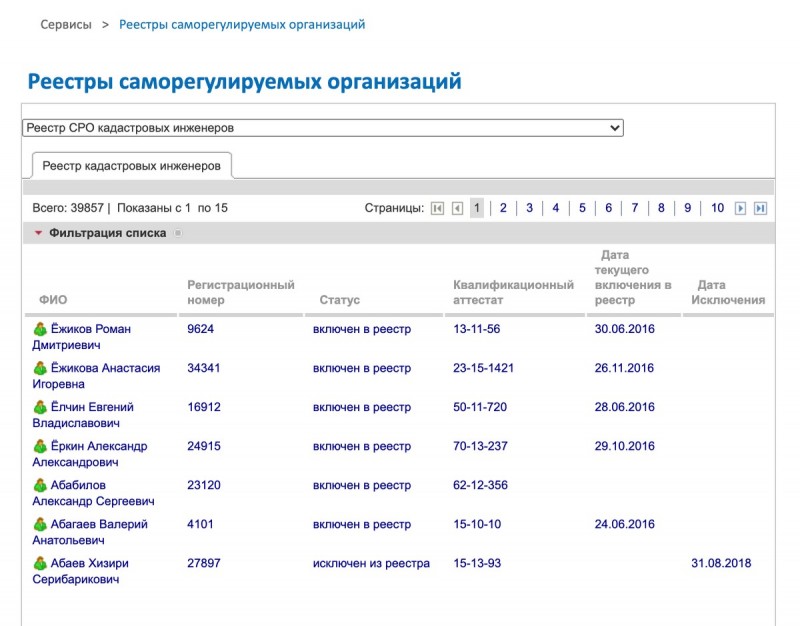This screenshot has width=800, height=626.
Task: Go to page 8
Action: click(x=661, y=208)
